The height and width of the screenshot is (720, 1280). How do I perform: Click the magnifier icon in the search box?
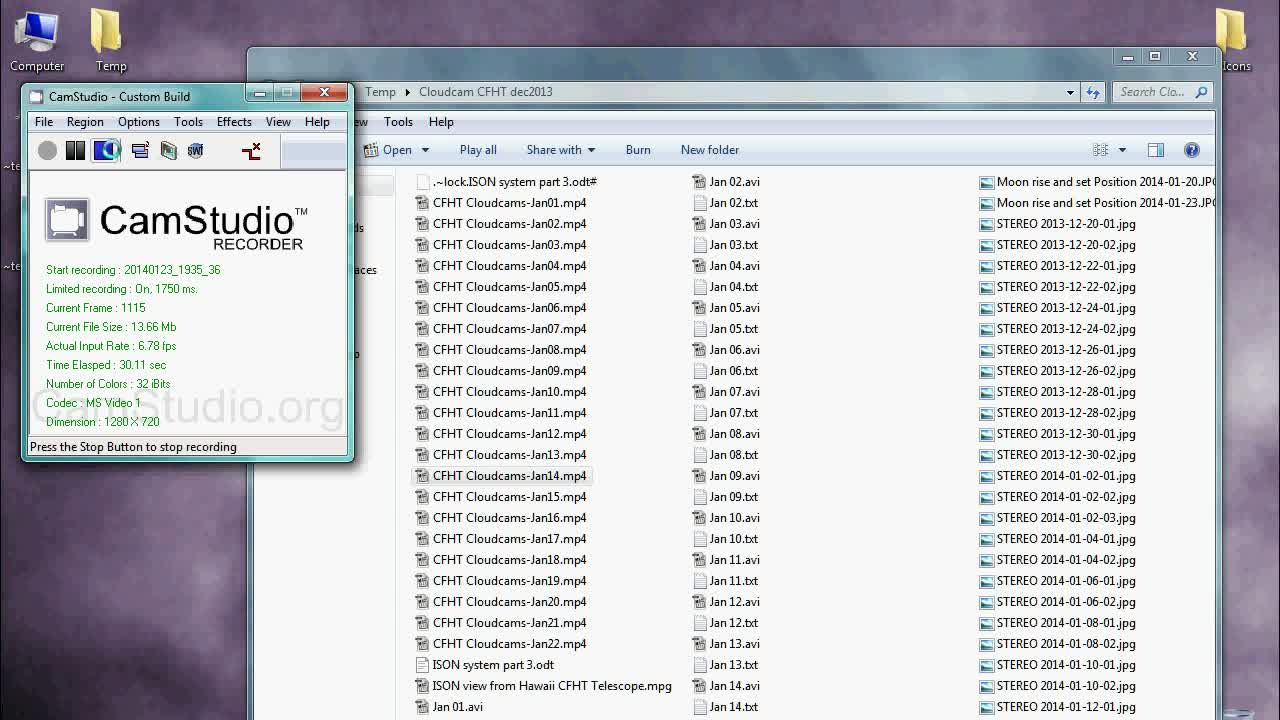click(1202, 92)
